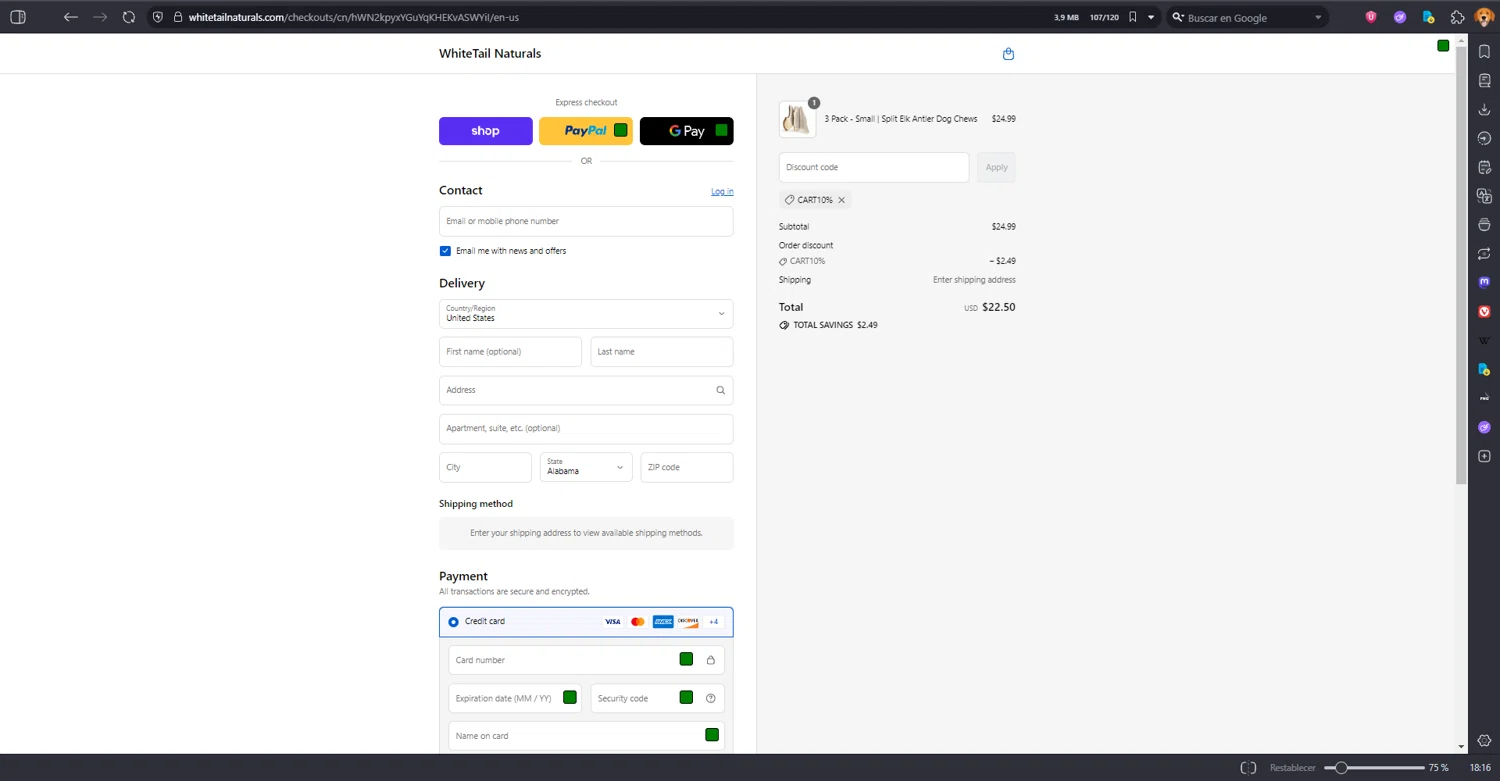This screenshot has width=1500, height=781.
Task: Pay with the Shop express button
Action: 486,131
